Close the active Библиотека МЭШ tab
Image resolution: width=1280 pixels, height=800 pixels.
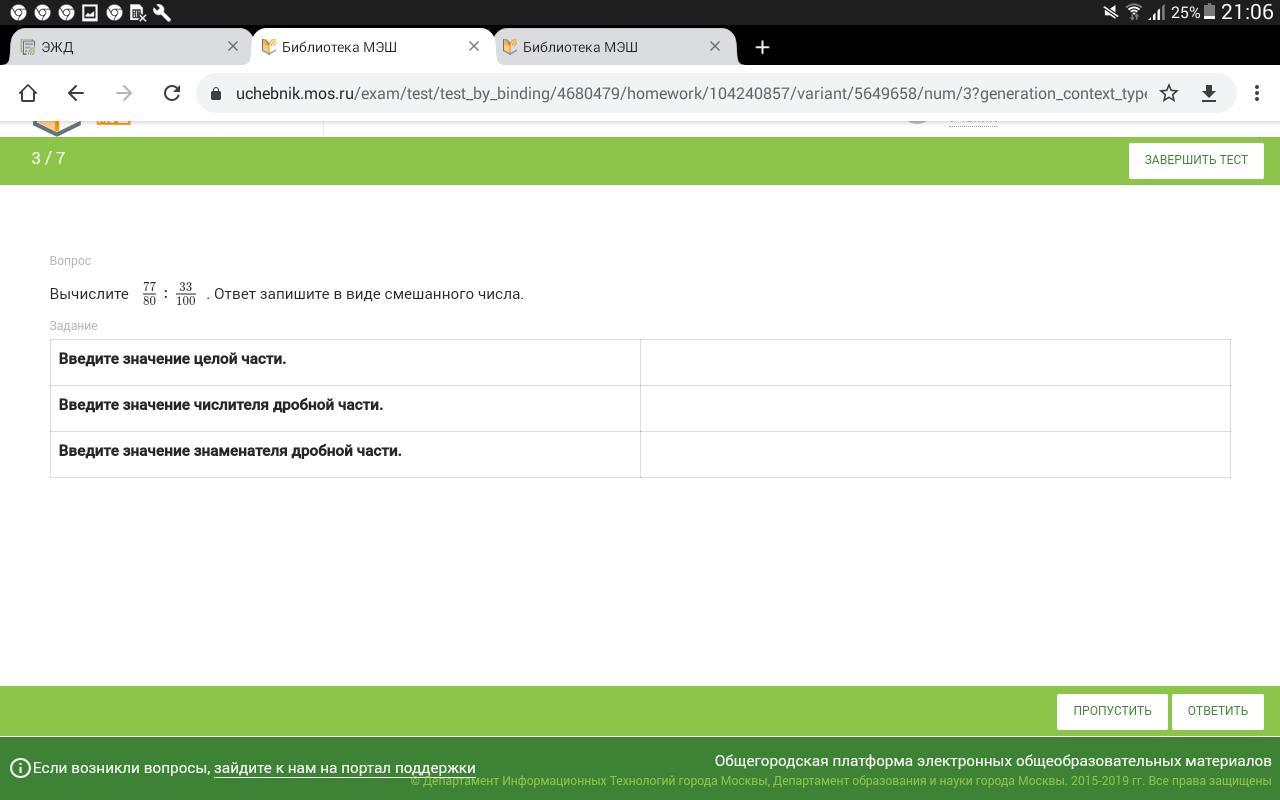(x=474, y=47)
